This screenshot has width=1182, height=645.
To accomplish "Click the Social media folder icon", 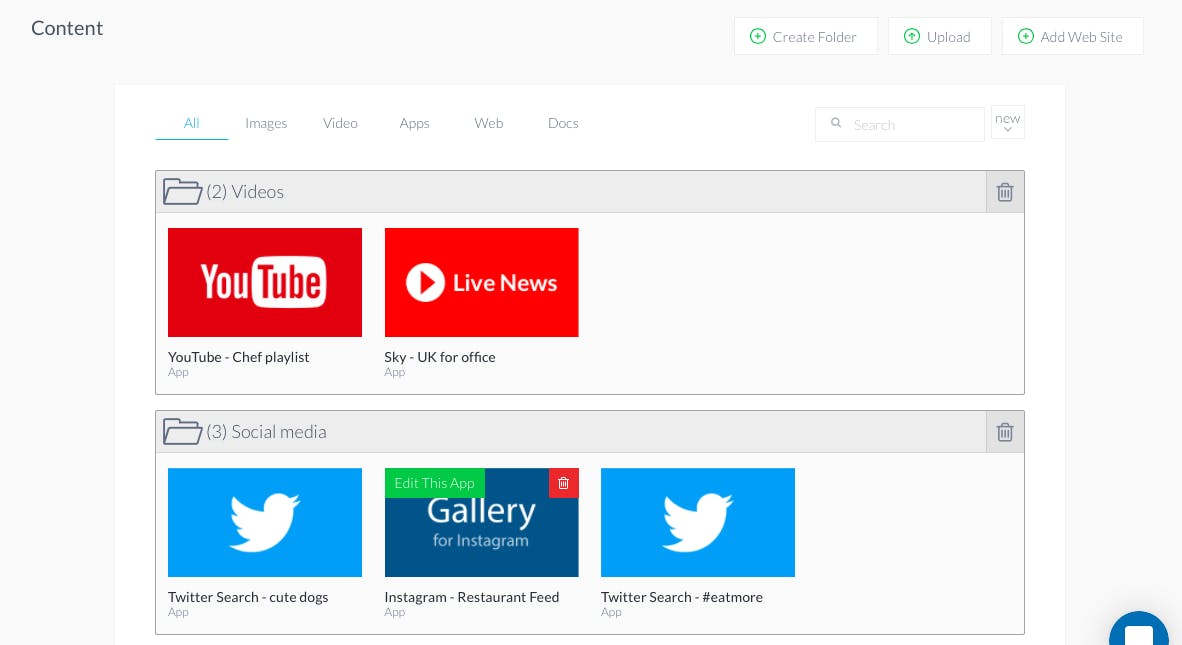I will pyautogui.click(x=182, y=432).
